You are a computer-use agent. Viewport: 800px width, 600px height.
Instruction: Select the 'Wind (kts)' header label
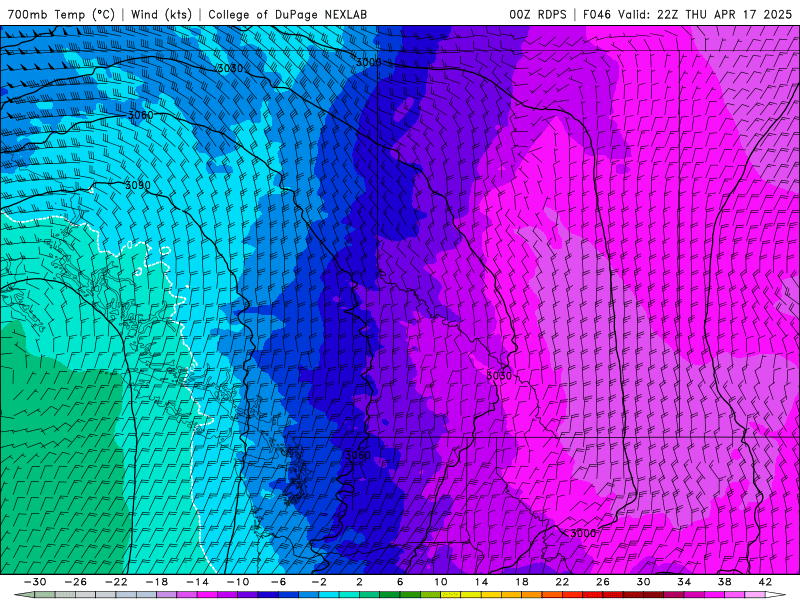point(161,14)
